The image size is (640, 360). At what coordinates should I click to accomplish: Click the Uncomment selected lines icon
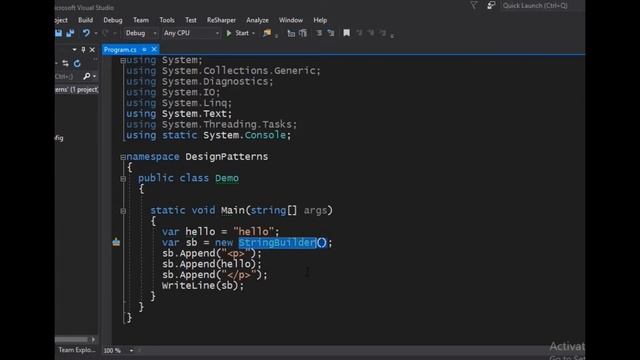click(x=303, y=33)
